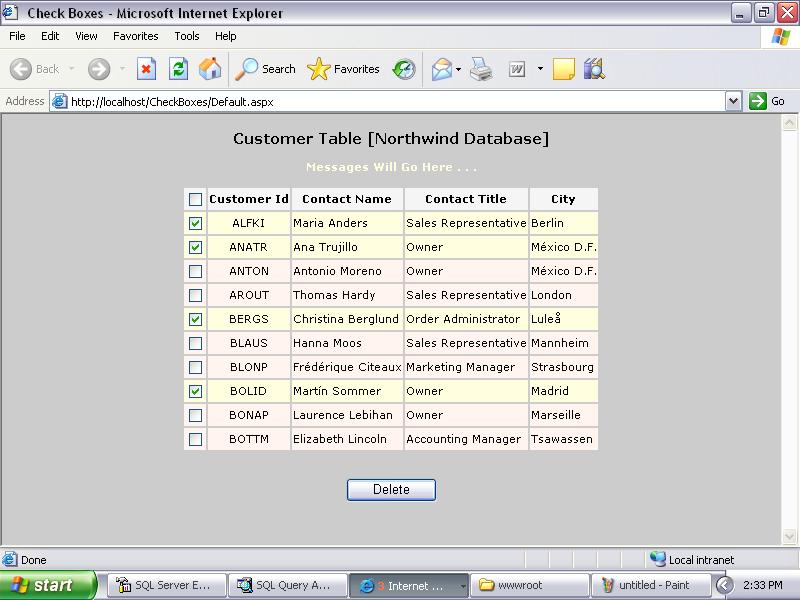Click the page icon in the address bar

(60, 101)
